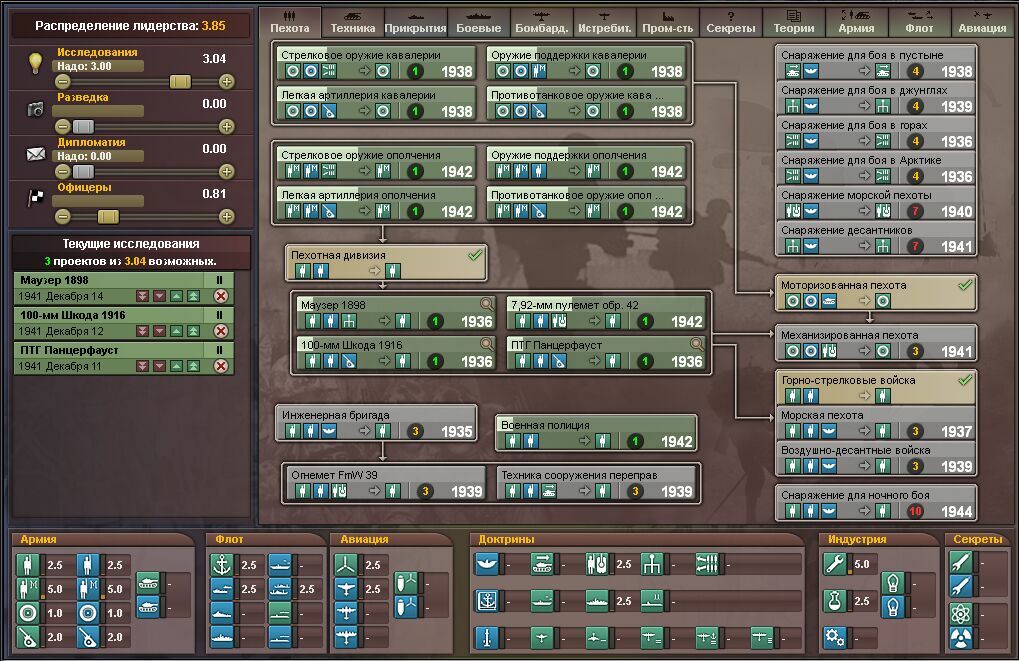The height and width of the screenshot is (661, 1019).
Task: Open the Секреты tab
Action: point(730,22)
